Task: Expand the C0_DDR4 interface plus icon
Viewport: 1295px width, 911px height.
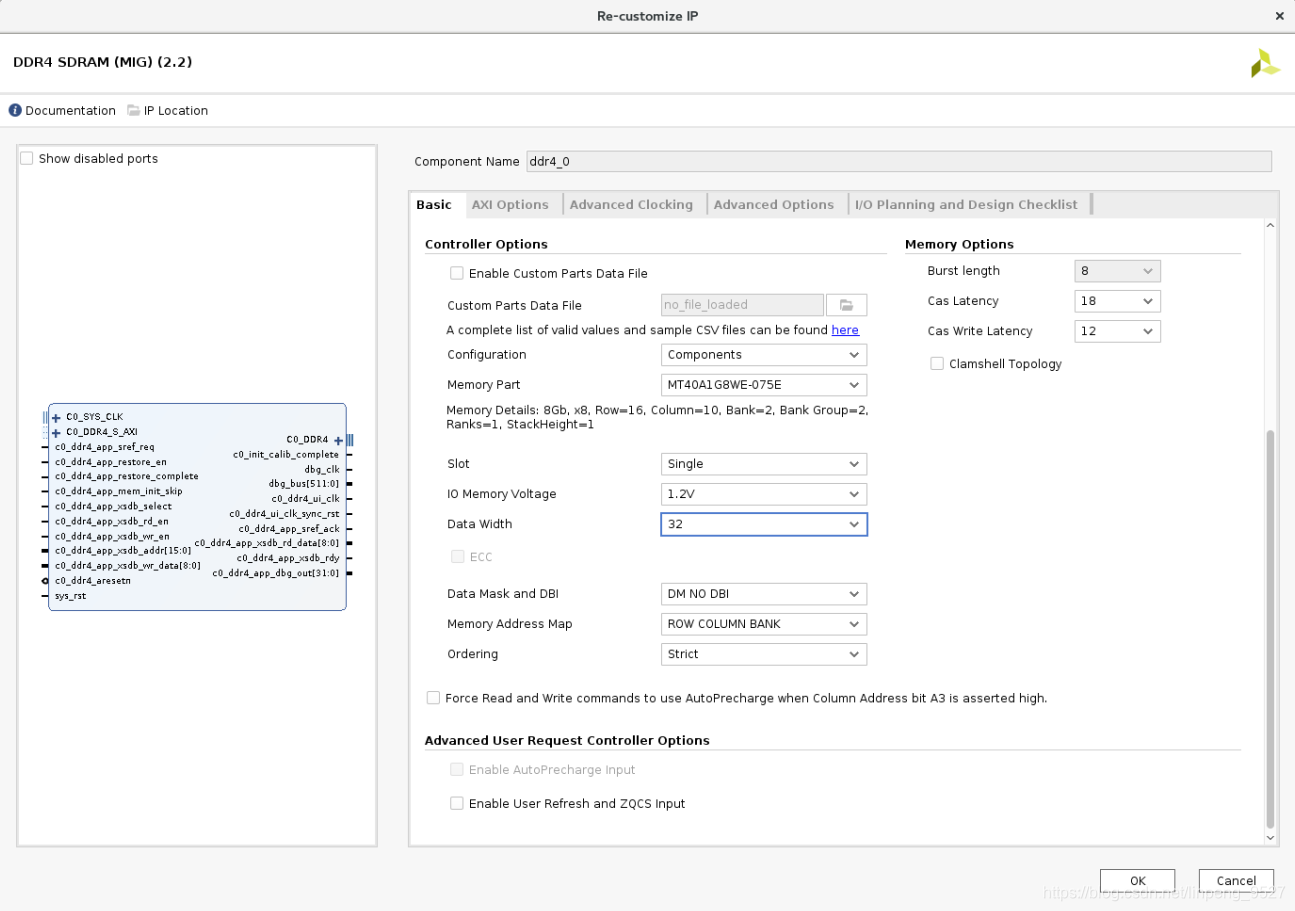Action: coord(338,441)
